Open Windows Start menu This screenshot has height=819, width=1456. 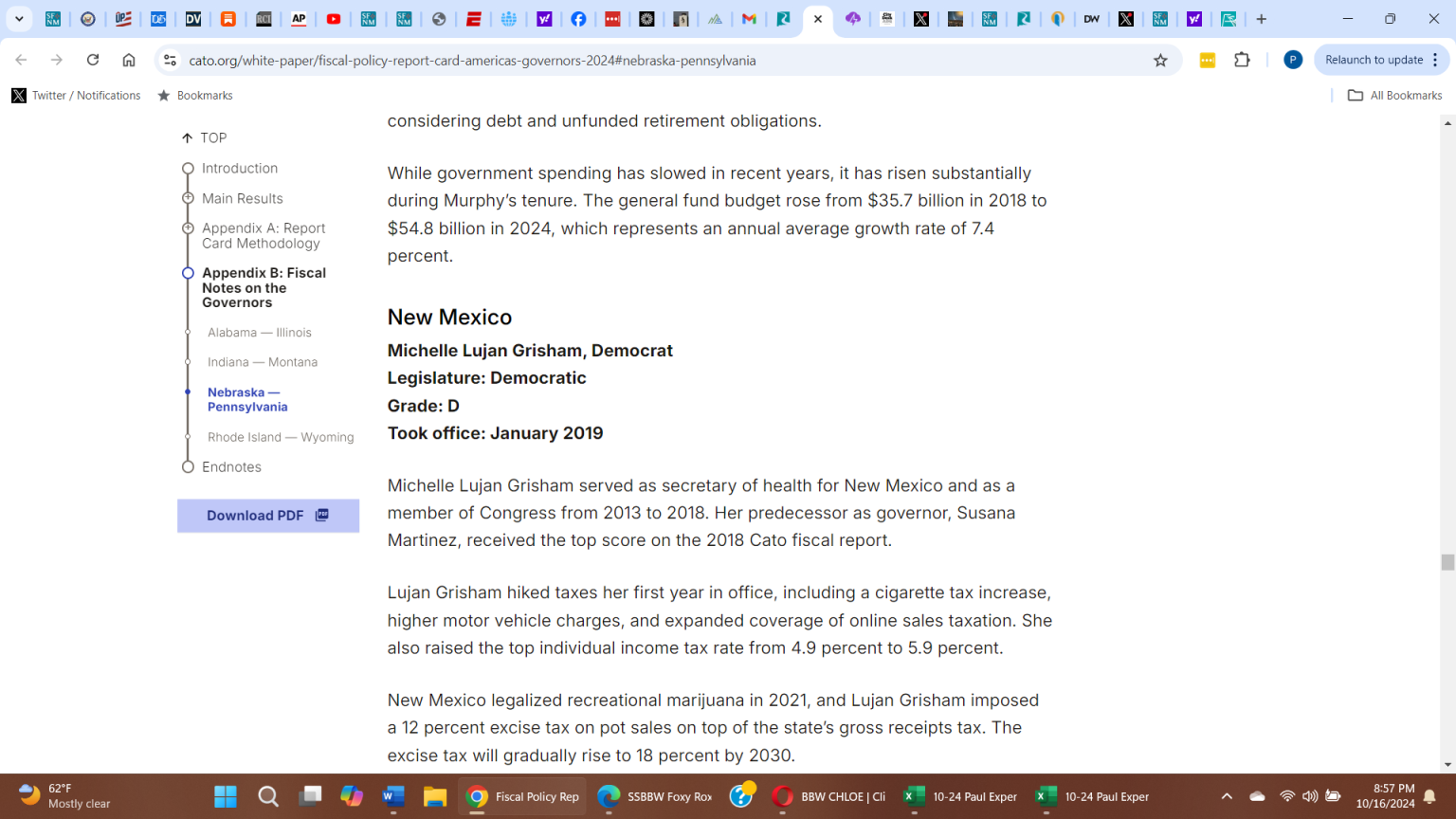click(x=226, y=796)
